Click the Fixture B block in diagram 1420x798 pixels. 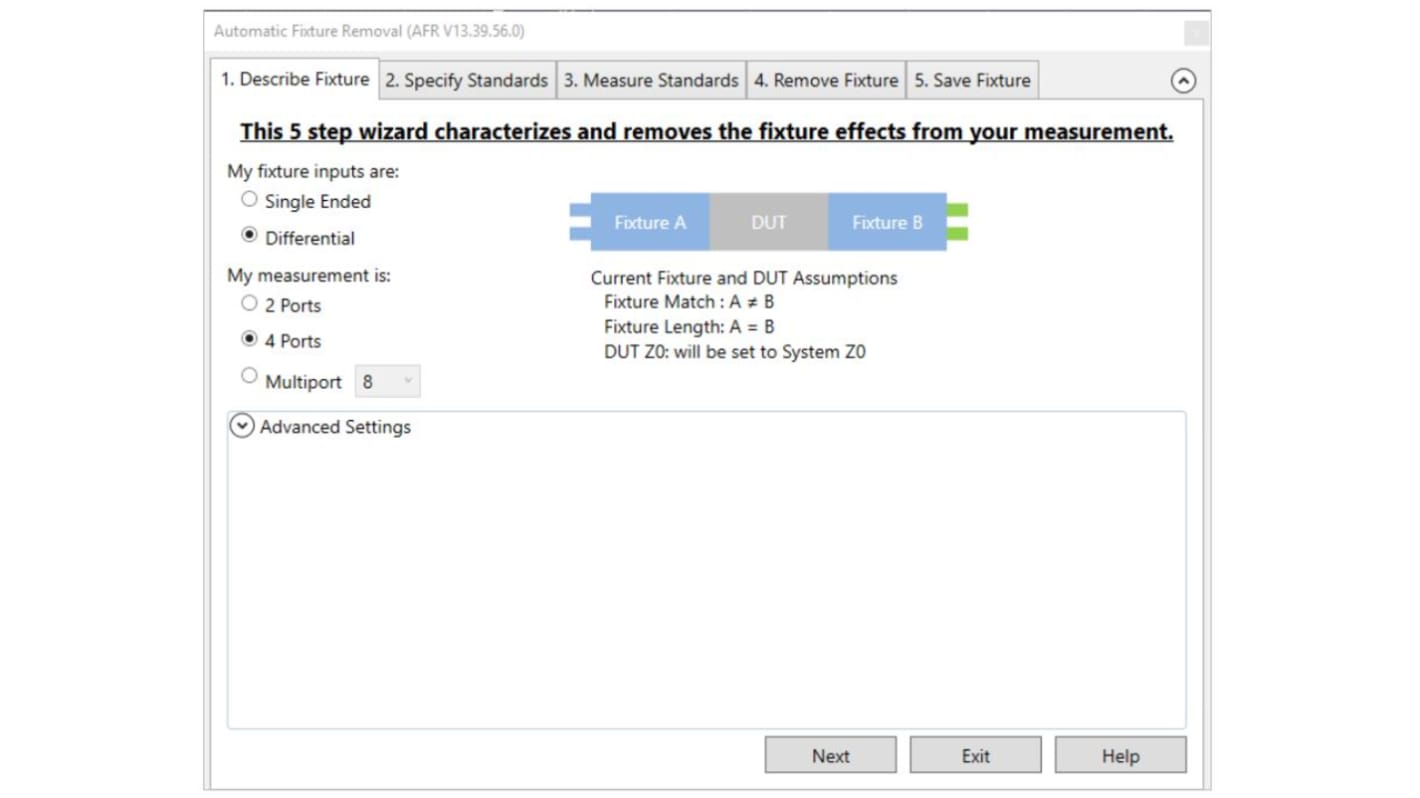pos(887,222)
